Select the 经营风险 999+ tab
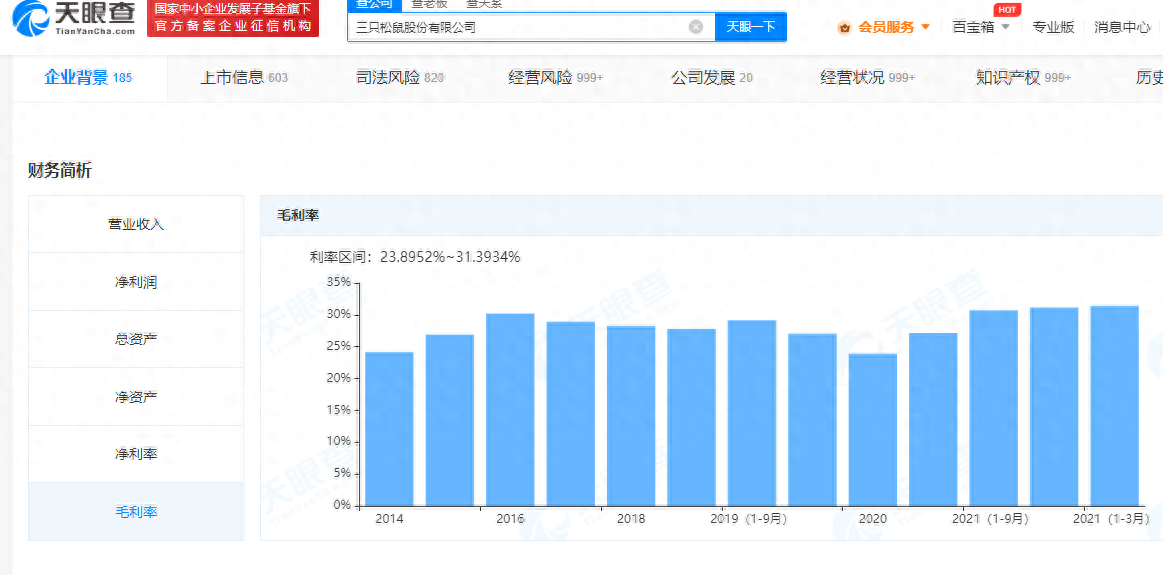 pyautogui.click(x=556, y=78)
